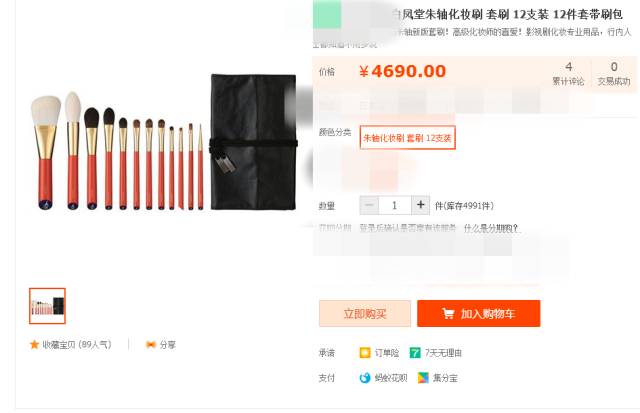
Task: Click 立即购买 buy now button
Action: (365, 313)
